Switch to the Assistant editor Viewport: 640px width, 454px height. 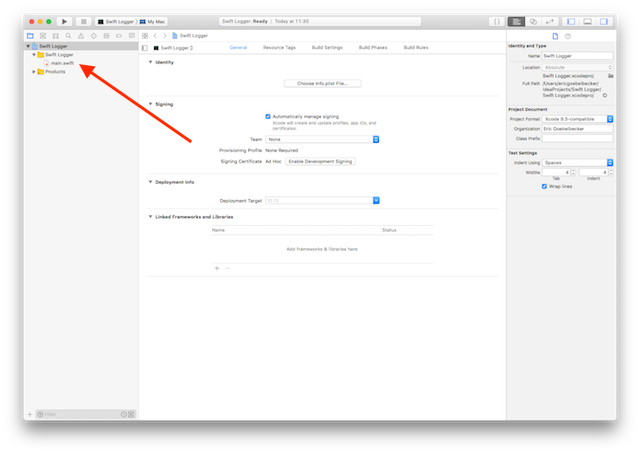coord(533,20)
